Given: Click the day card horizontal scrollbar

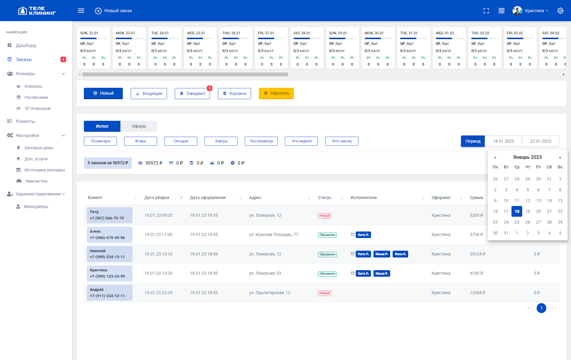Looking at the screenshot, I should (x=185, y=74).
